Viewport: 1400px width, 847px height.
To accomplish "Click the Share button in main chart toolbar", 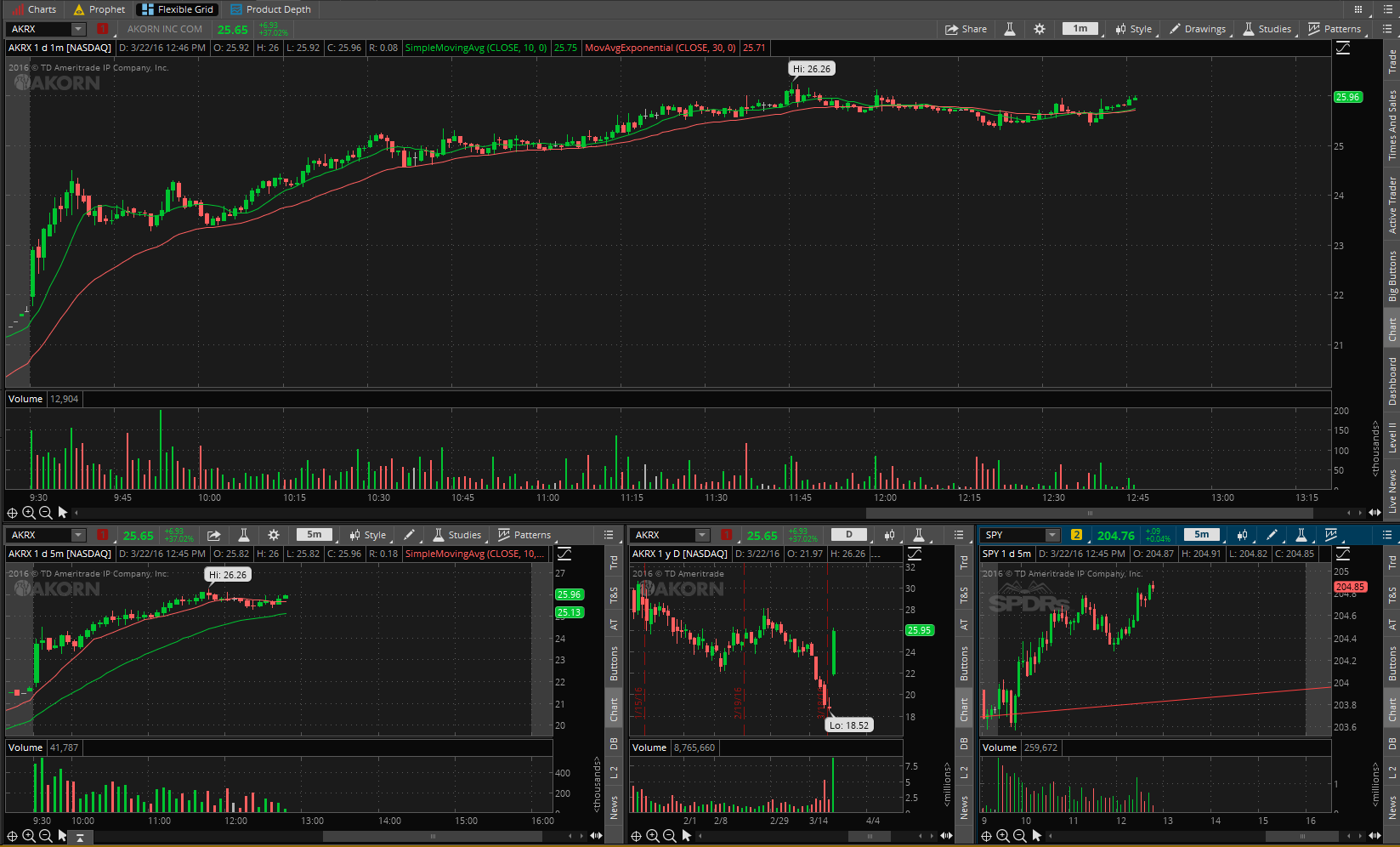I will (966, 29).
